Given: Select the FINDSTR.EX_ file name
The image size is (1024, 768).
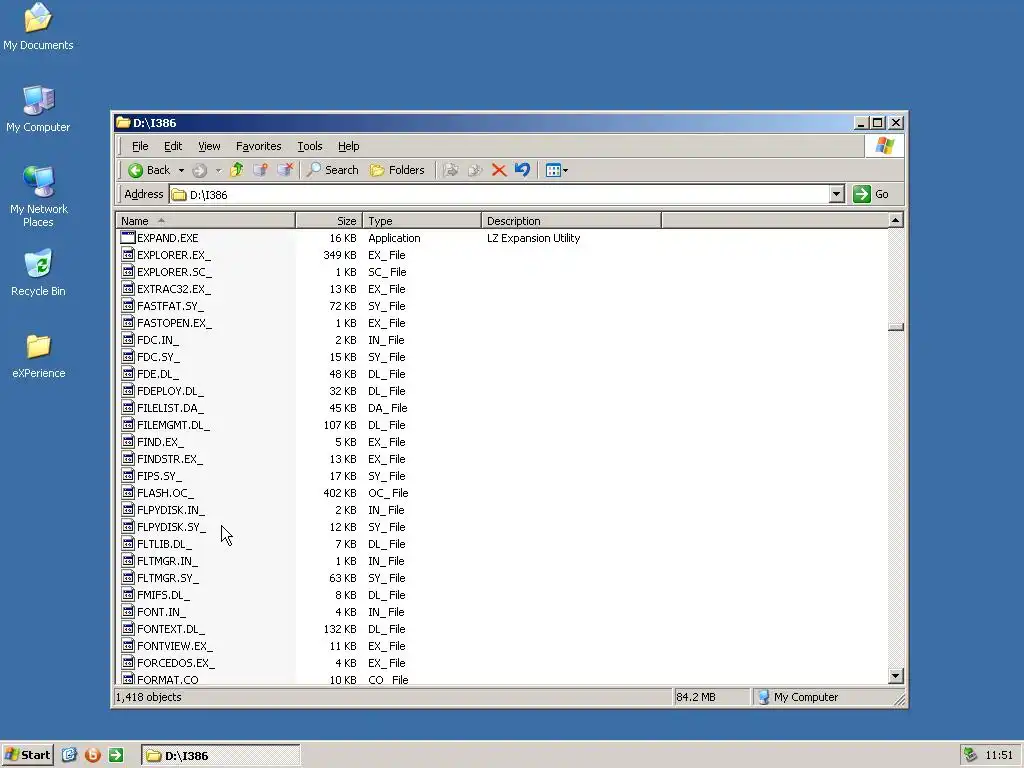Looking at the screenshot, I should 170,459.
